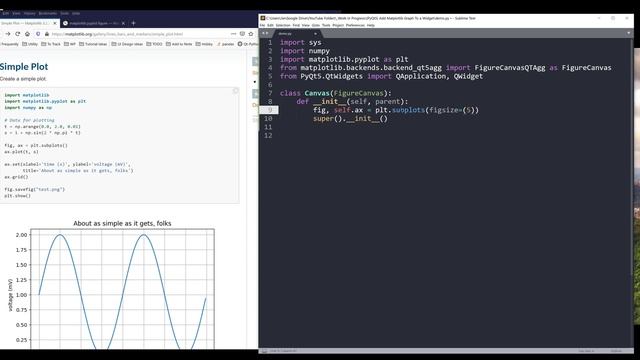Bookmark this page with the star icon
This screenshot has height=360, width=640.
(251, 34)
